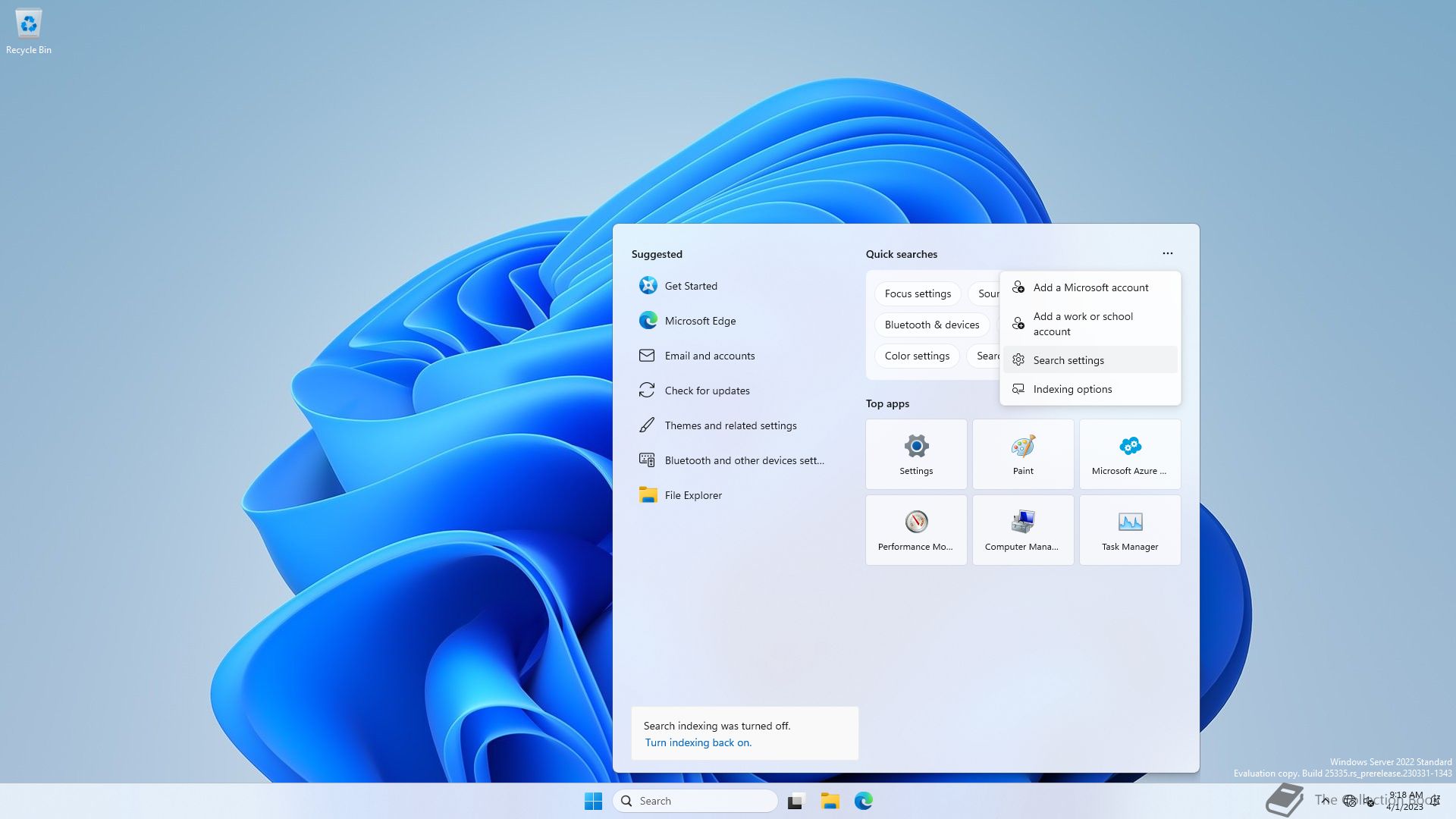Launch Task Manager tile
This screenshot has width=1456, height=819.
[x=1130, y=530]
